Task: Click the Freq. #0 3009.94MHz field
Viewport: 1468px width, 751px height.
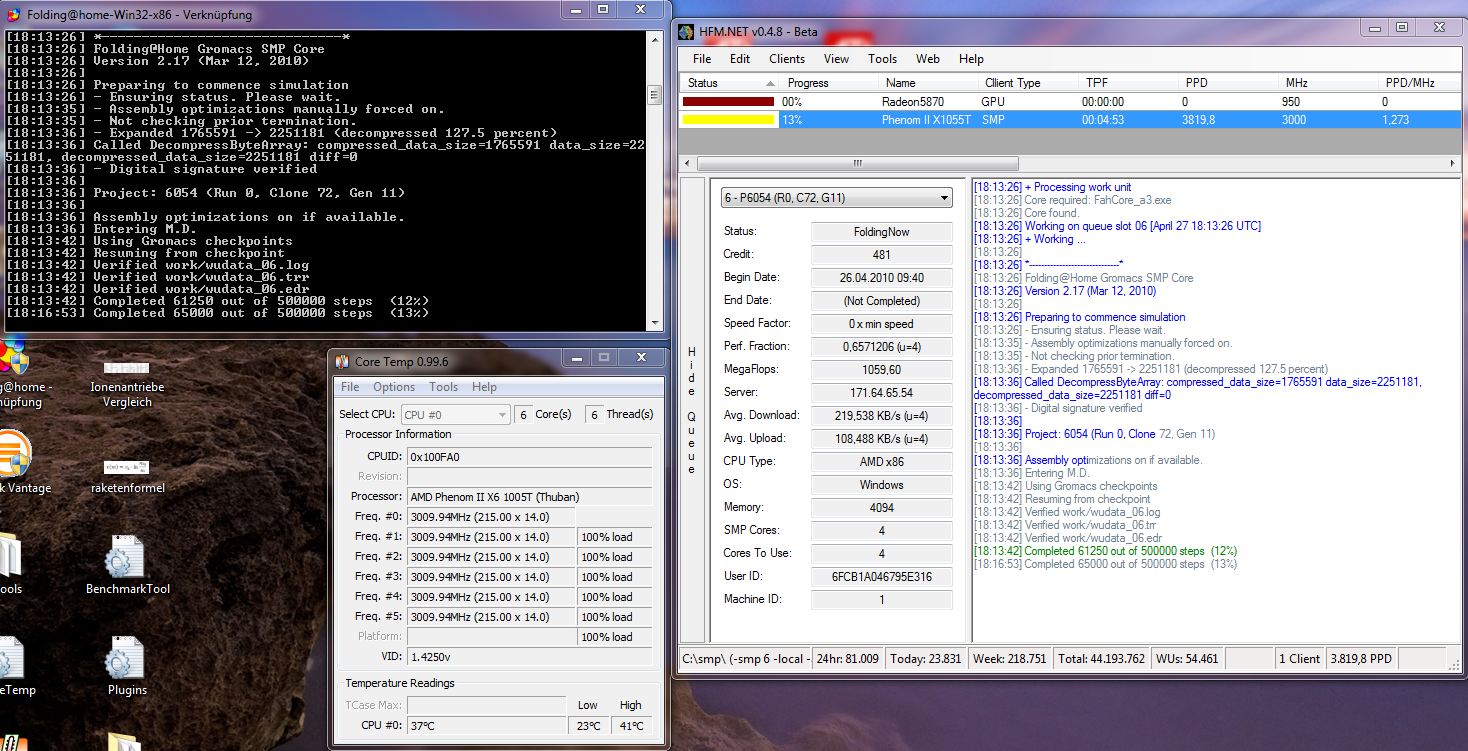Action: (x=491, y=517)
